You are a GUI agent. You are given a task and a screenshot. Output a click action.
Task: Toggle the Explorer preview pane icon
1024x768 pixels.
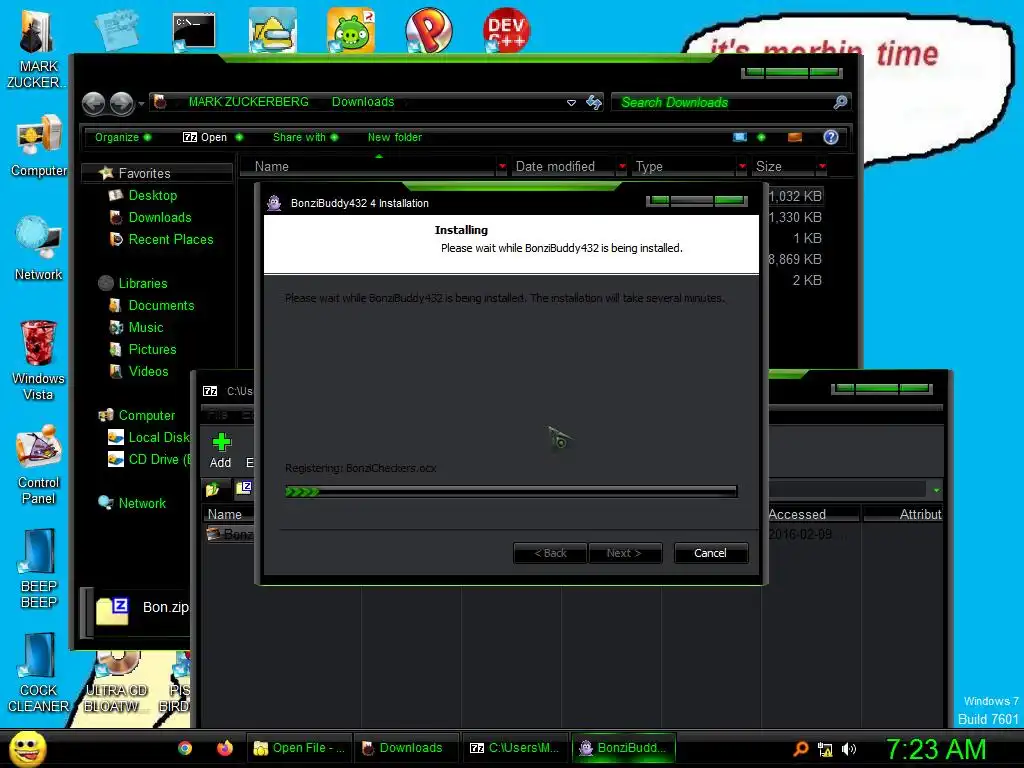pos(795,137)
